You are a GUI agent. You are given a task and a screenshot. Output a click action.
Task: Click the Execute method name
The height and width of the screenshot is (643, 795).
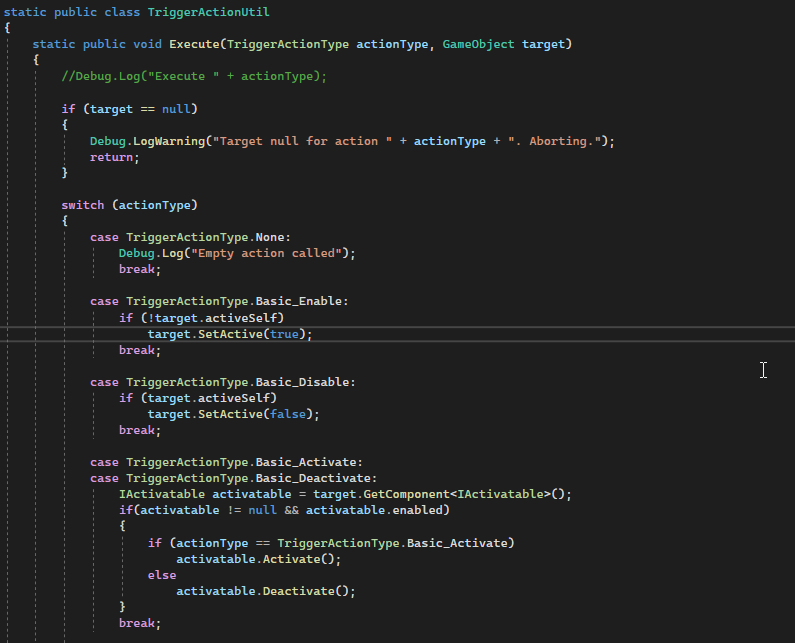[x=197, y=44]
